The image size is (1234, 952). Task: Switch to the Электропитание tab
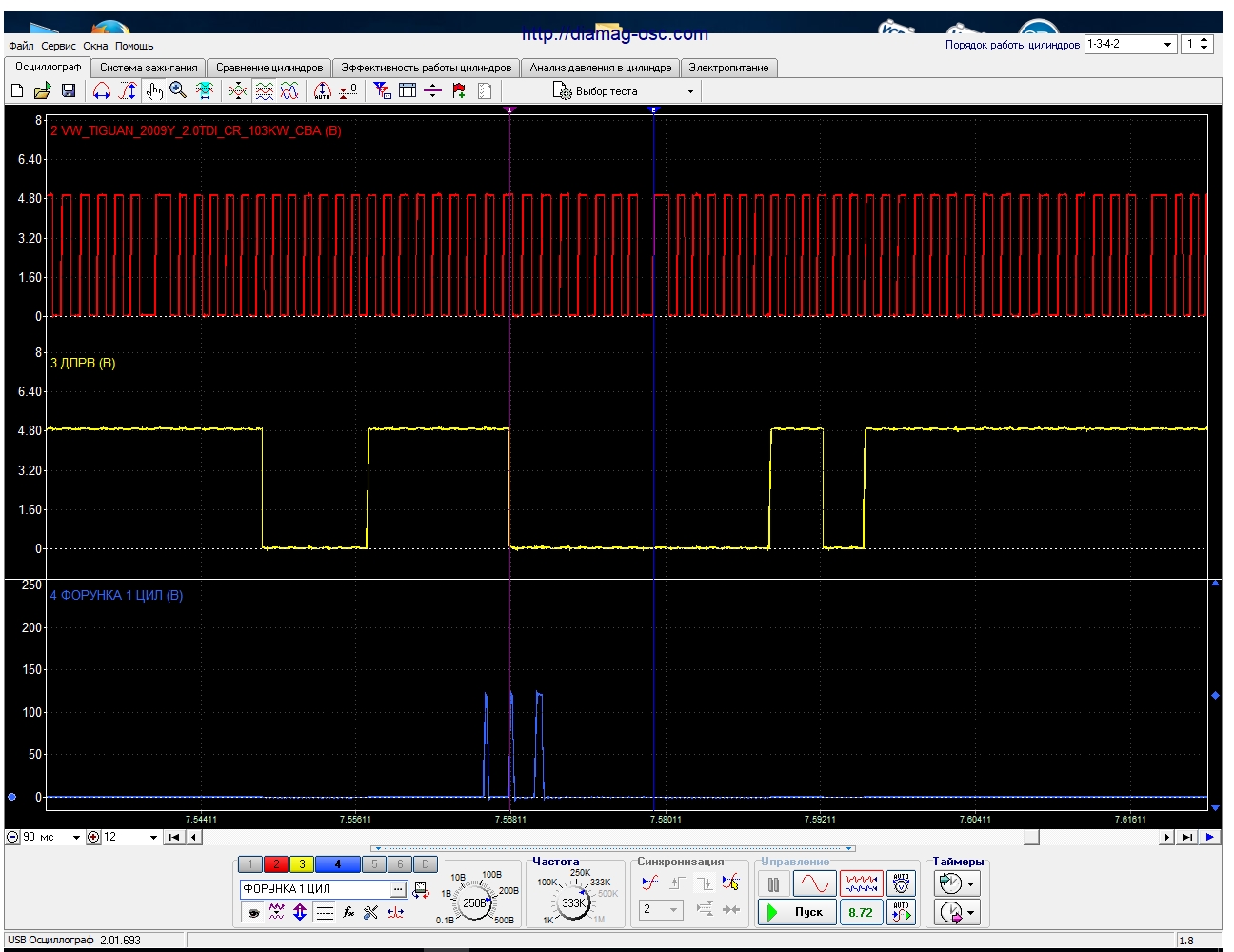coord(728,68)
